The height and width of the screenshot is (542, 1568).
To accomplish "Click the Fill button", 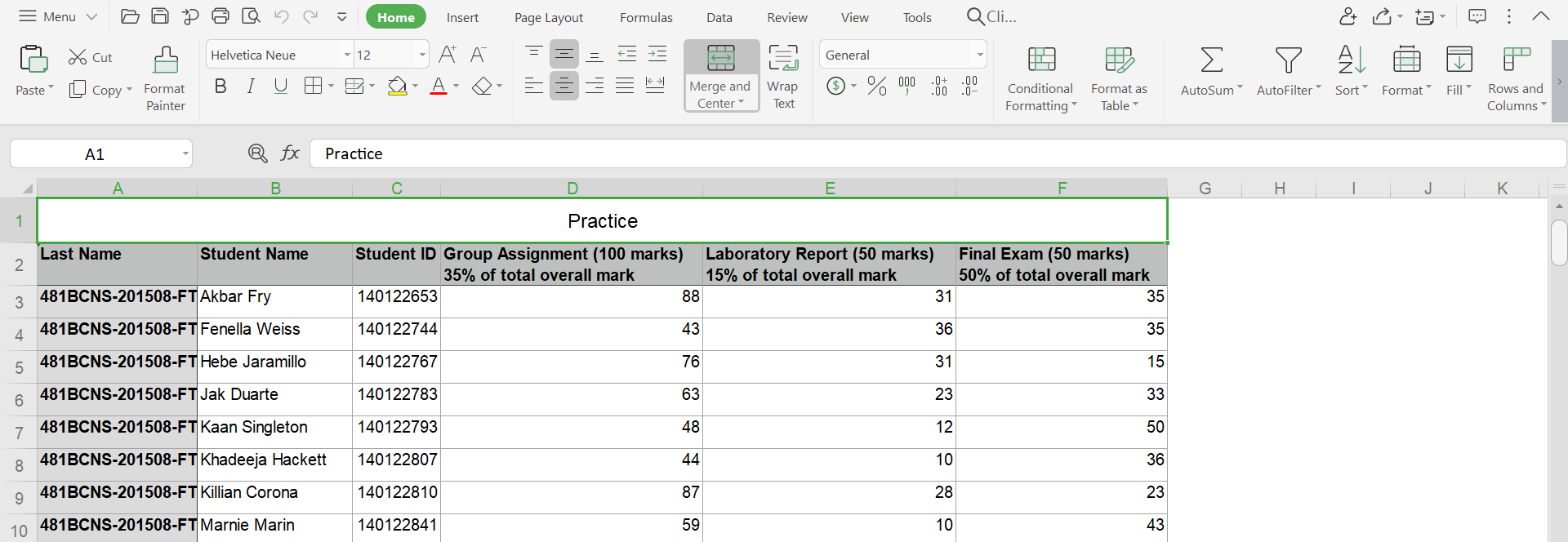I will click(x=1459, y=71).
